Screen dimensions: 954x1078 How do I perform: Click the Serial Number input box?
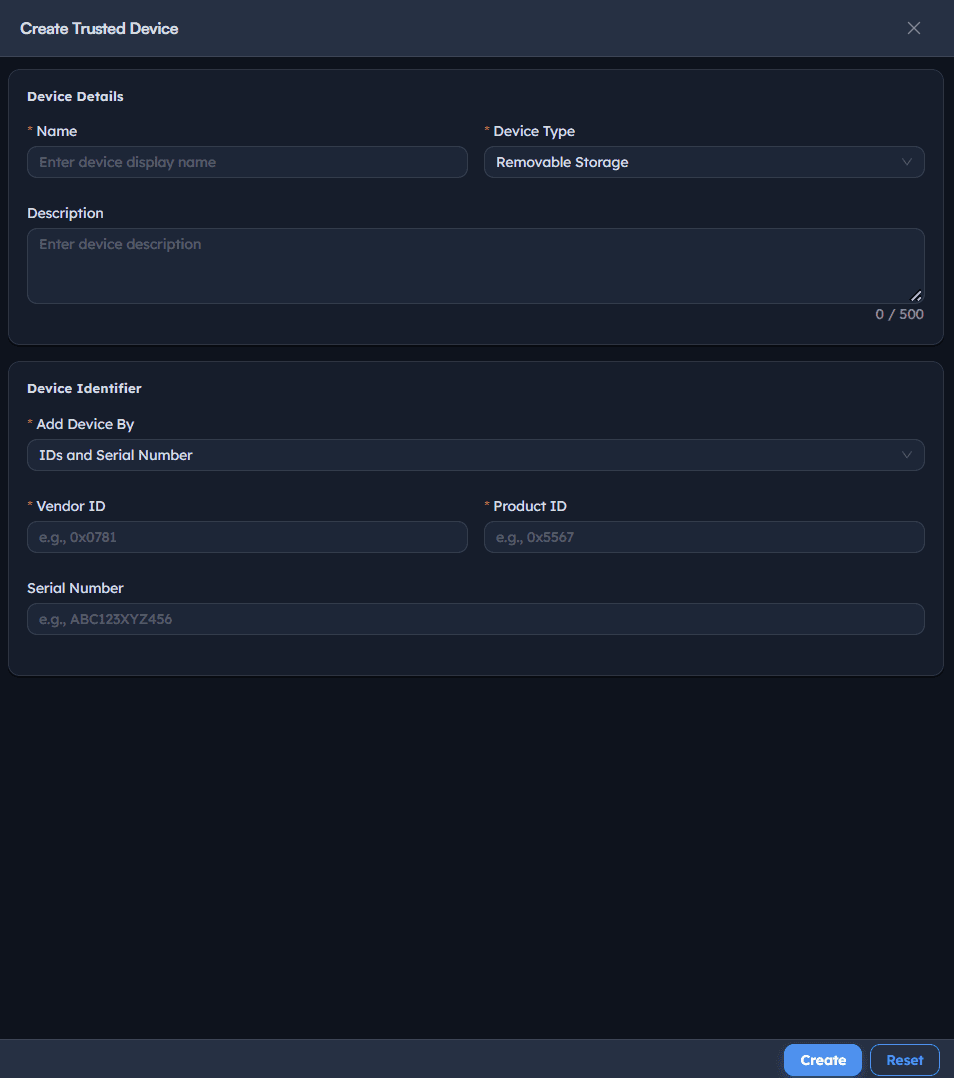tap(476, 619)
